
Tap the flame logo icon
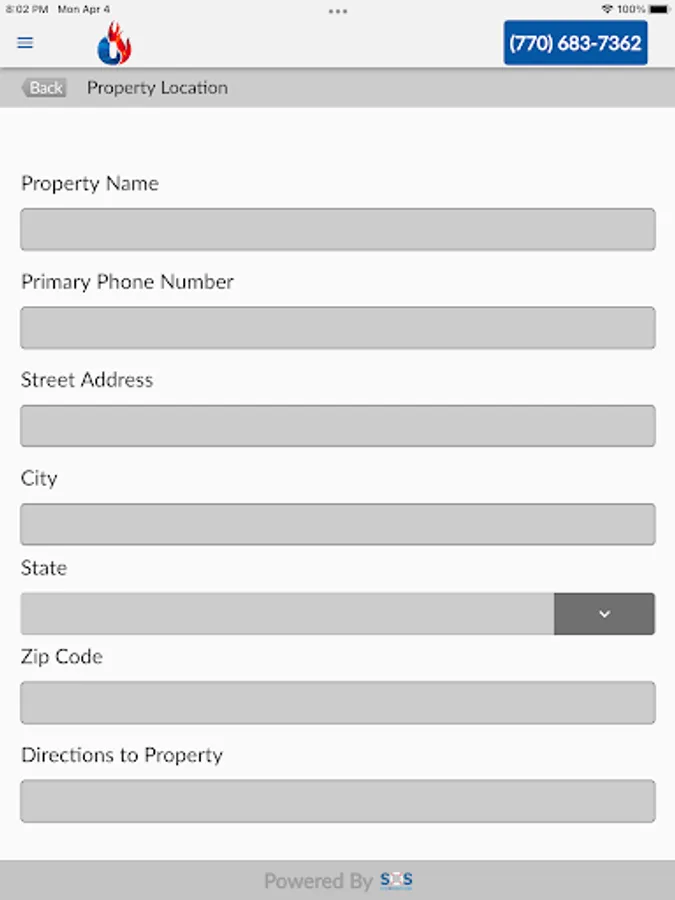115,43
